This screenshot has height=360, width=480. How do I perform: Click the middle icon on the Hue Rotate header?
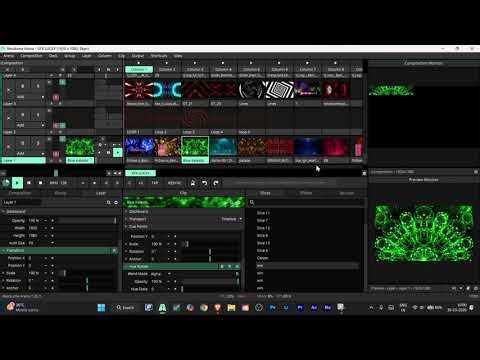pos(229,266)
